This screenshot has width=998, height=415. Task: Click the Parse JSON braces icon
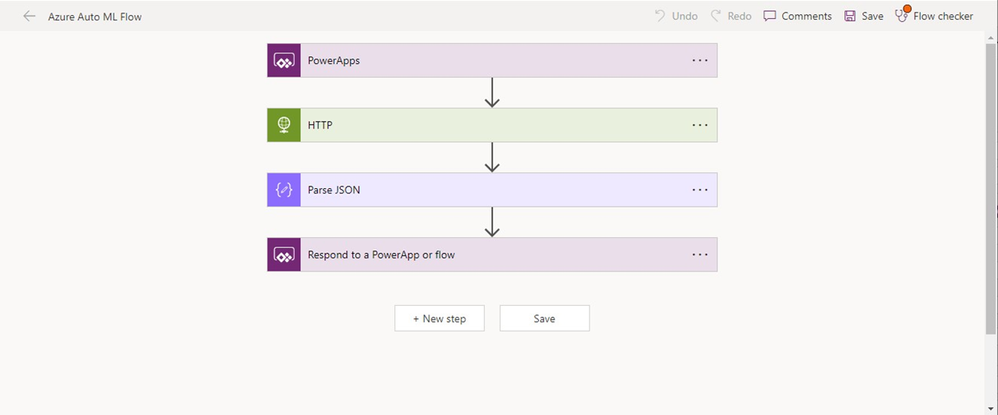click(284, 189)
